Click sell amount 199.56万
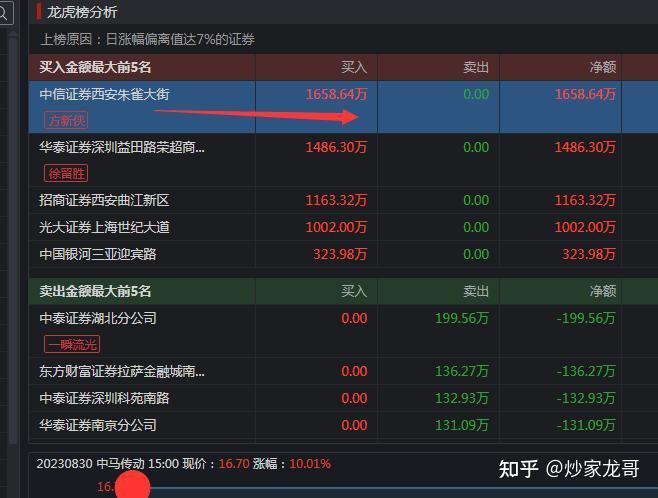Image resolution: width=658 pixels, height=498 pixels. tap(462, 318)
